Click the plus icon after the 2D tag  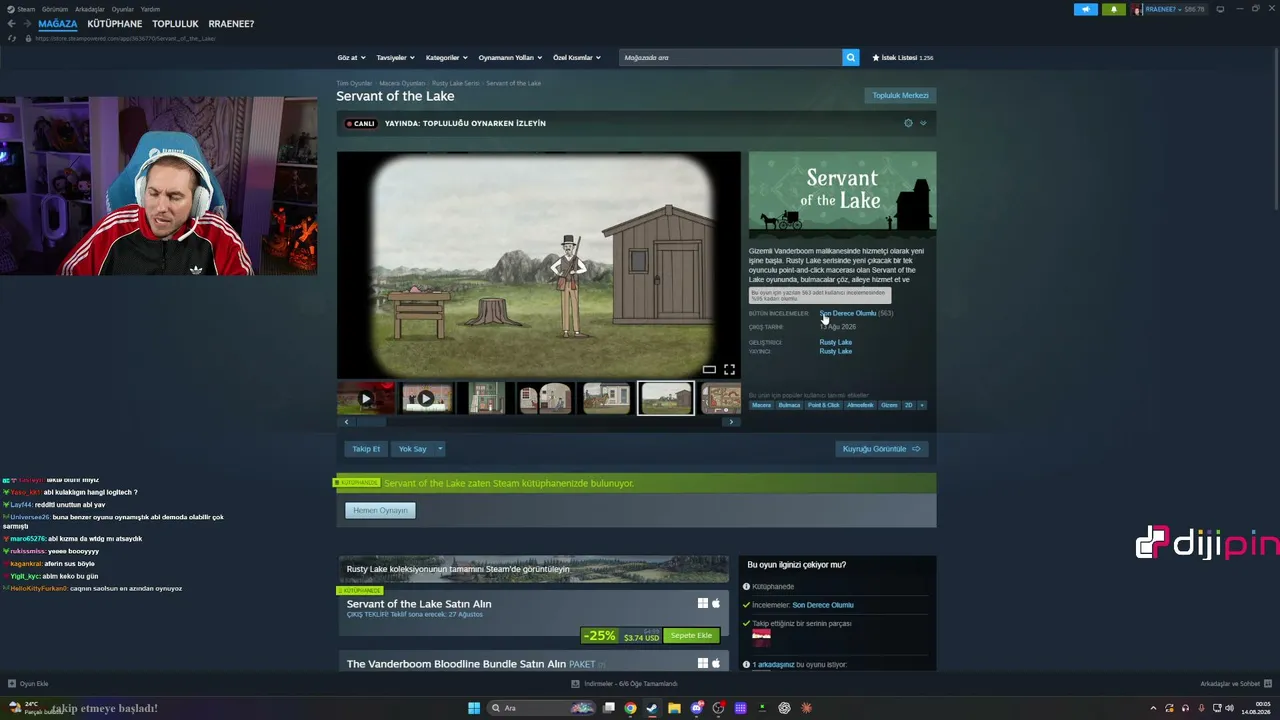[921, 405]
